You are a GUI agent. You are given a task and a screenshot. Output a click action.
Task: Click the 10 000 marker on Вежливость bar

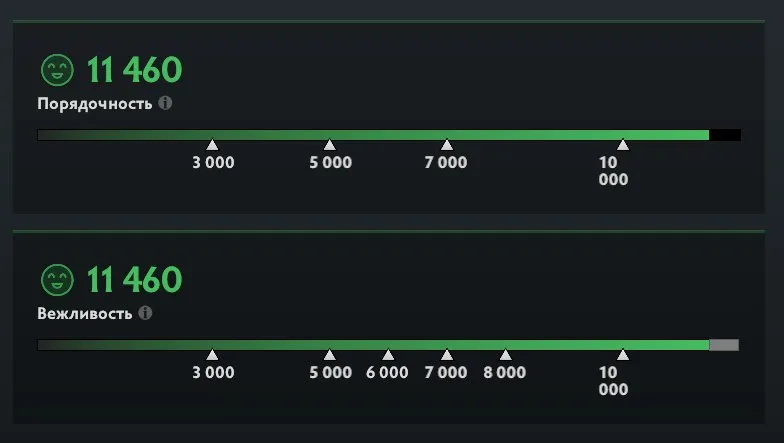[x=622, y=355]
